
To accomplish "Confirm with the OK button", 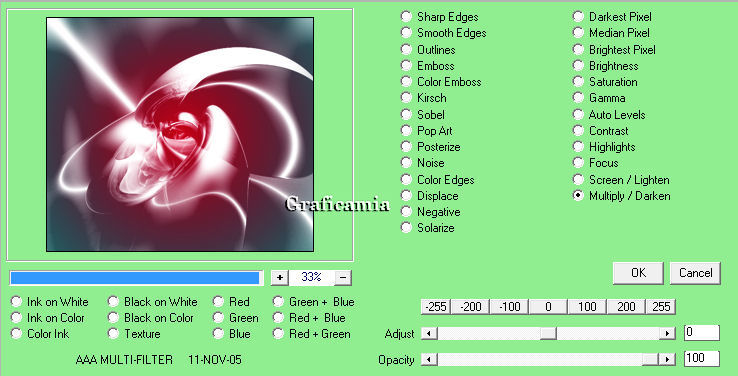I will click(x=638, y=273).
